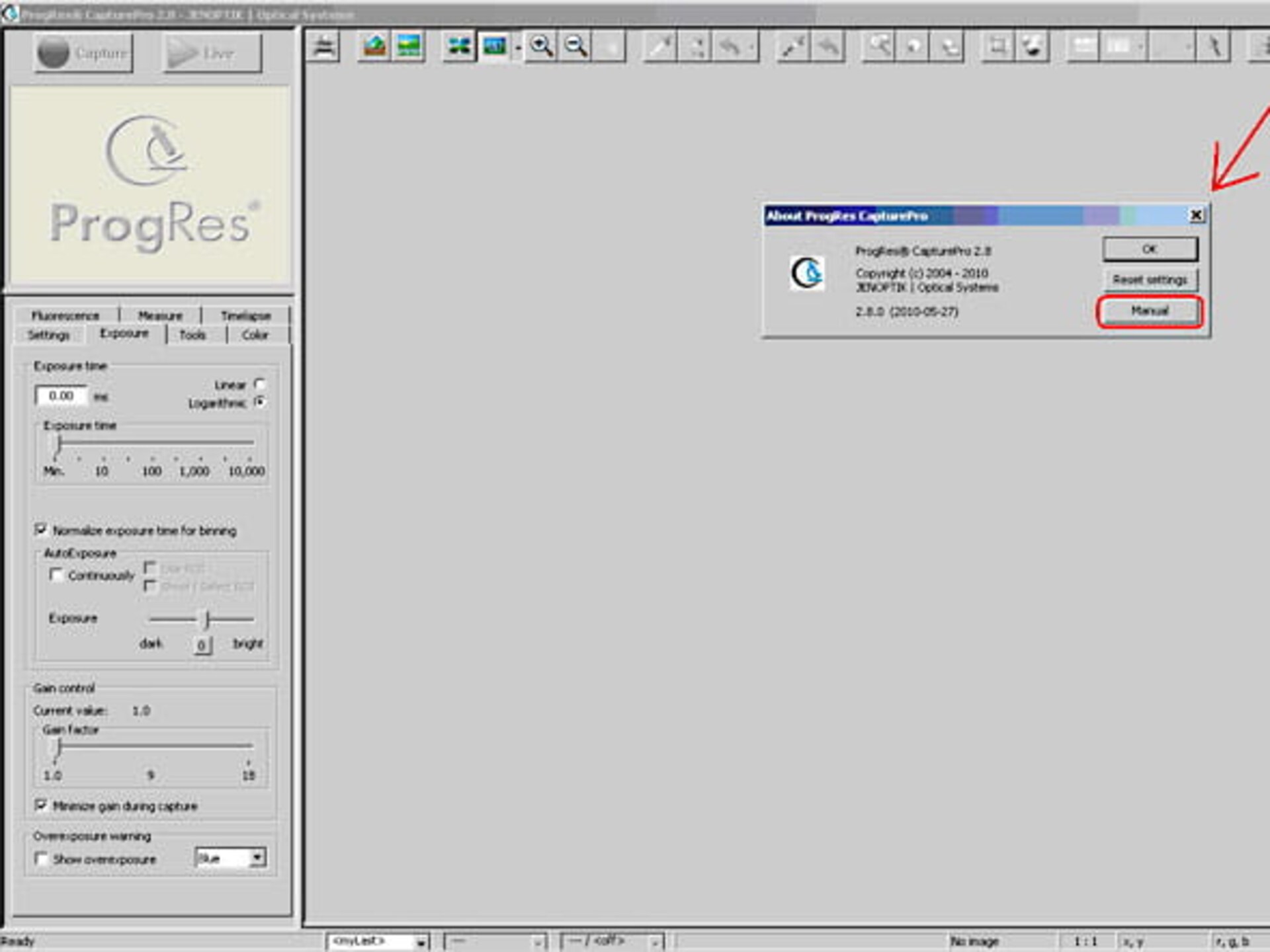Click the '2.8.0 (2010-05-27)' version text

pyautogui.click(x=907, y=311)
